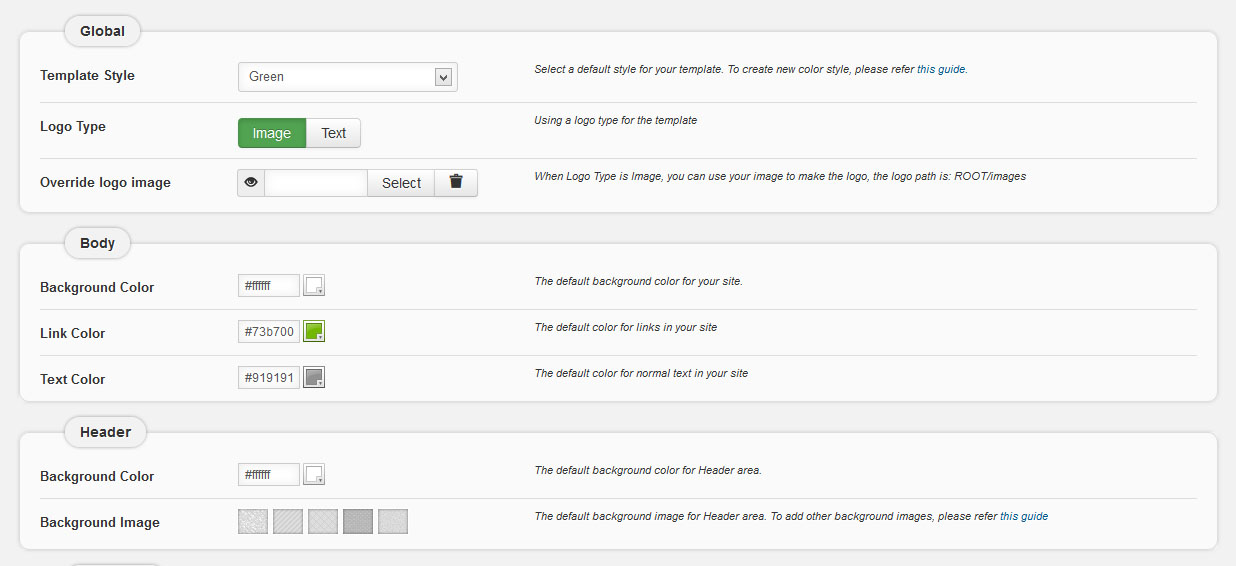Select the first header background pattern thumbnail
The image size is (1236, 566).
tap(253, 522)
